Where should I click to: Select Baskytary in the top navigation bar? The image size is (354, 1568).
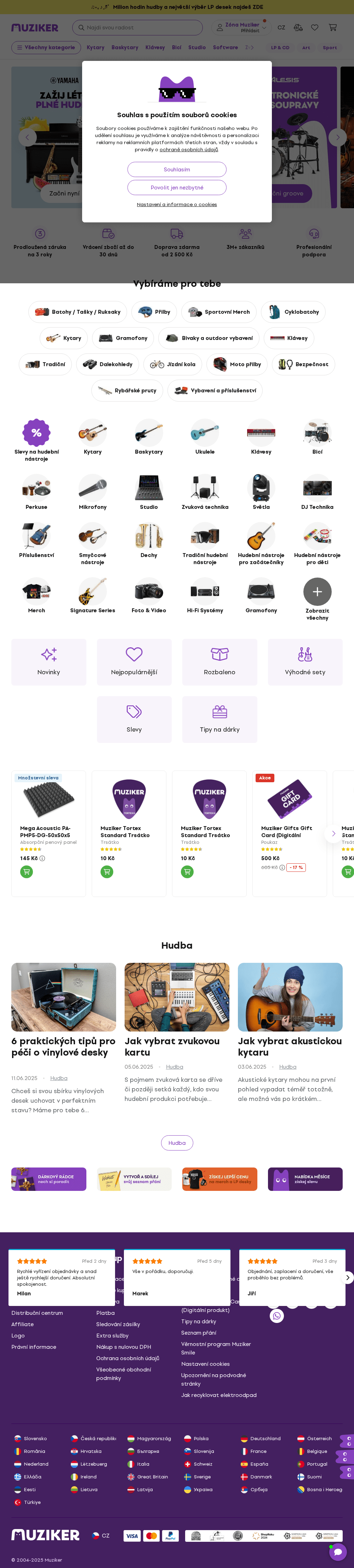coord(125,47)
